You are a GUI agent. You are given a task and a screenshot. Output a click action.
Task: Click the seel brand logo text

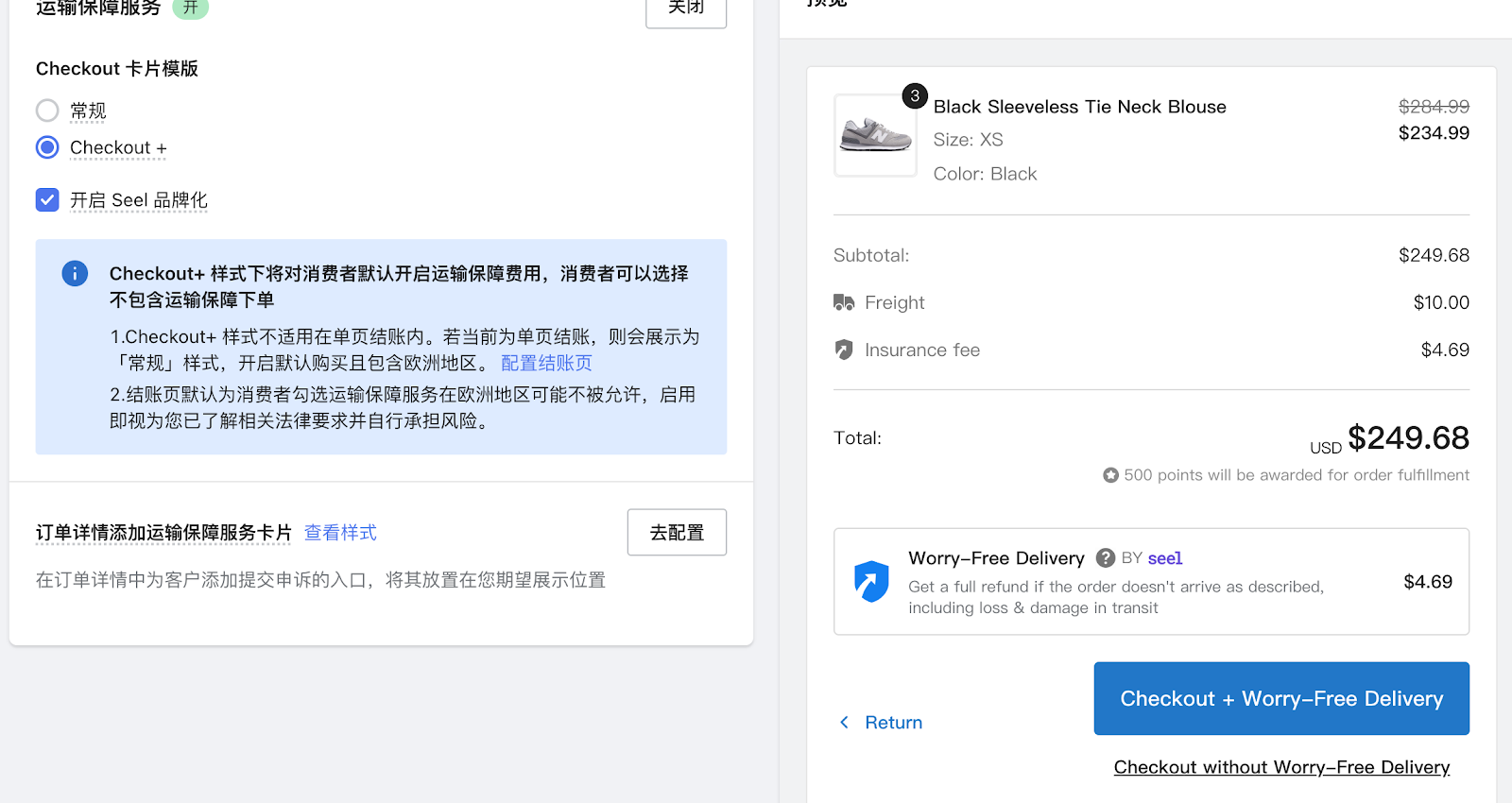[1164, 558]
